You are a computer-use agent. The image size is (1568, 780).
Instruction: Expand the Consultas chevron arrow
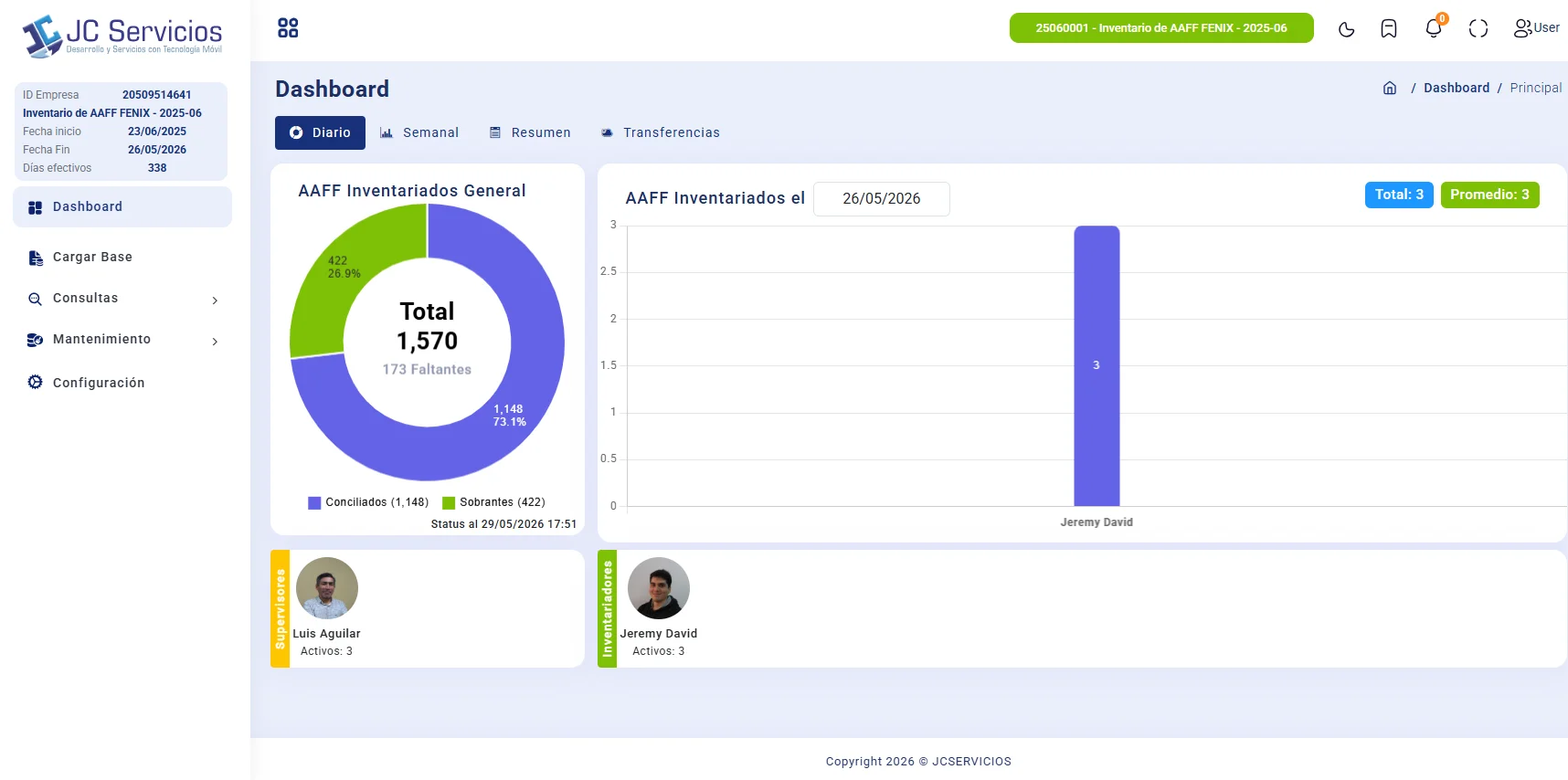tap(215, 300)
